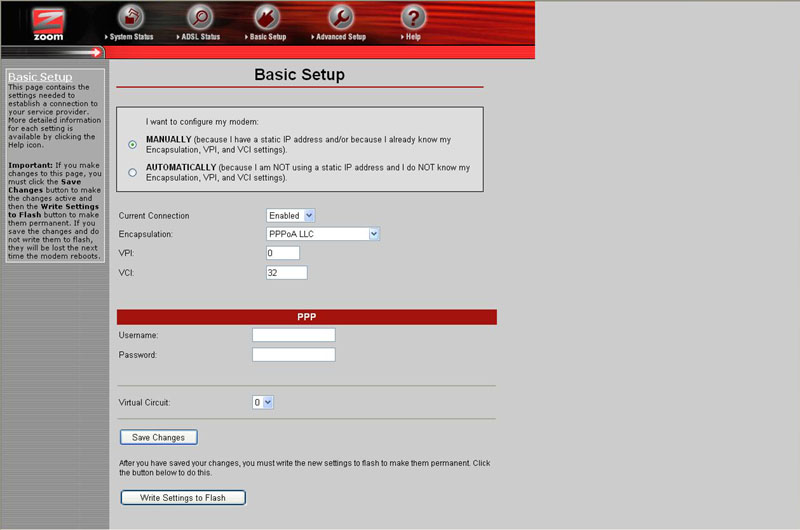Click the Basic Setup round icon
The height and width of the screenshot is (530, 800).
(x=266, y=17)
